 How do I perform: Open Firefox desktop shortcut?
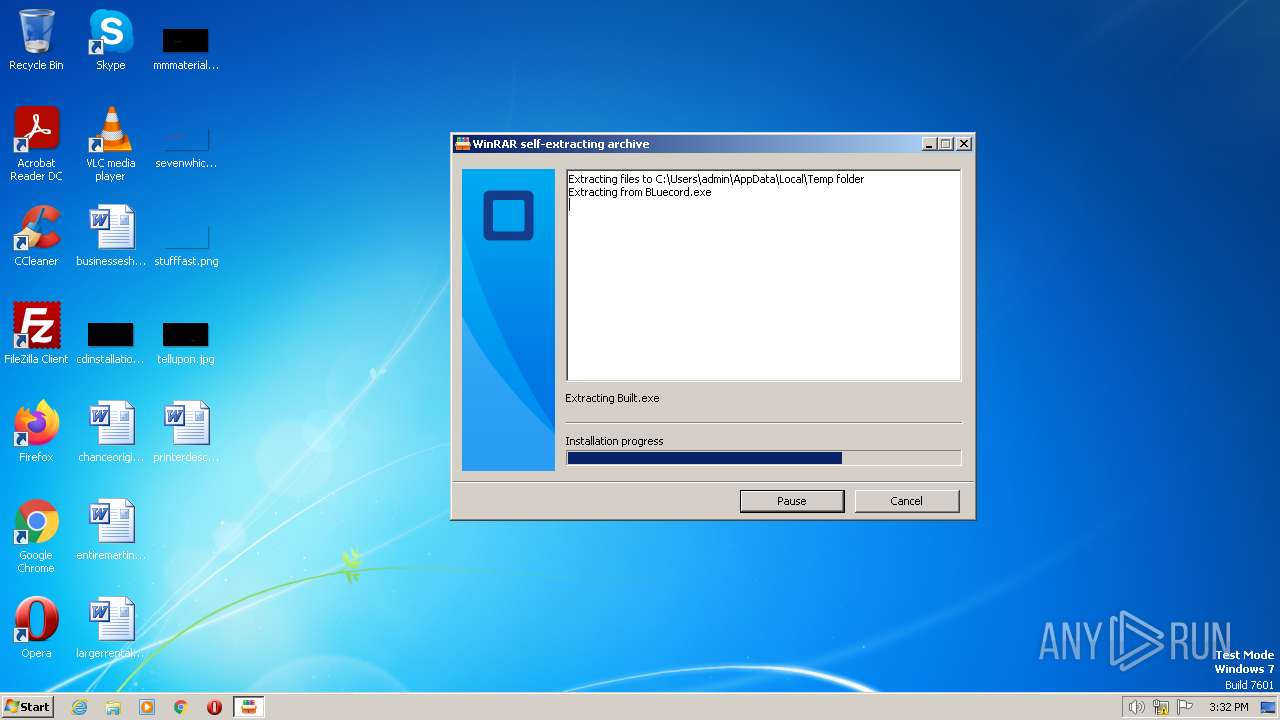[36, 432]
